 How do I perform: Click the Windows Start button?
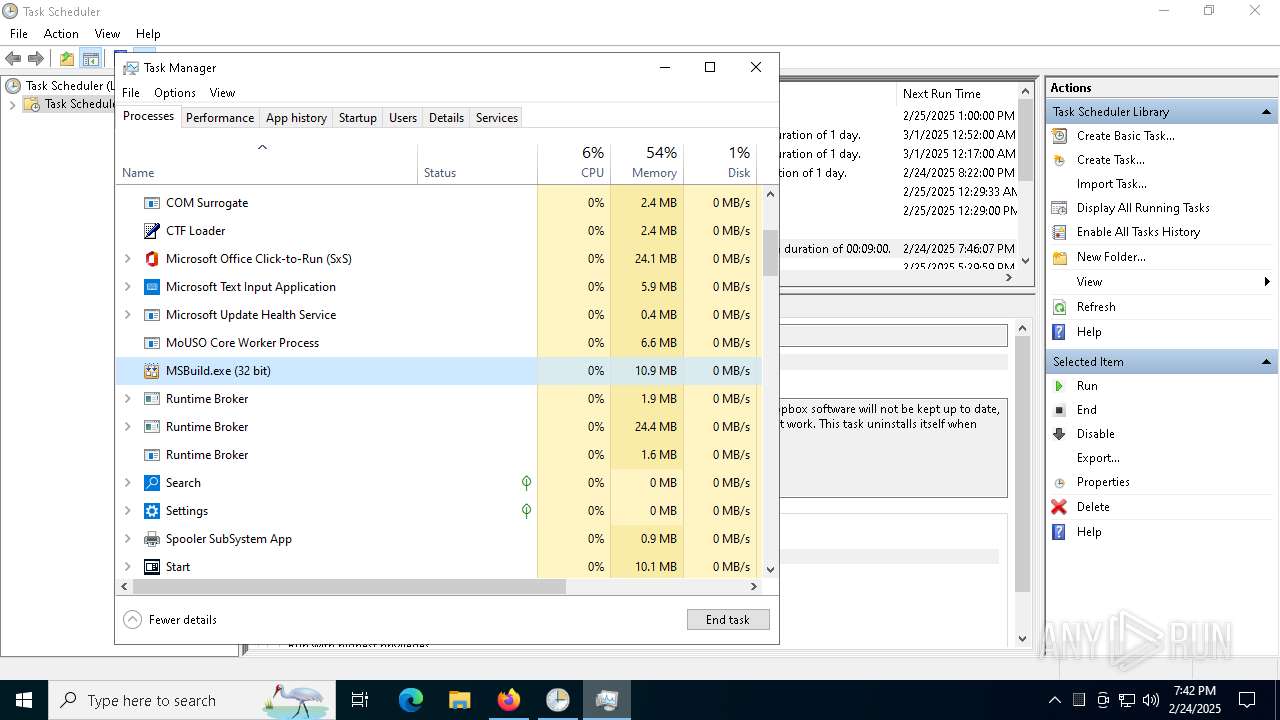click(24, 700)
